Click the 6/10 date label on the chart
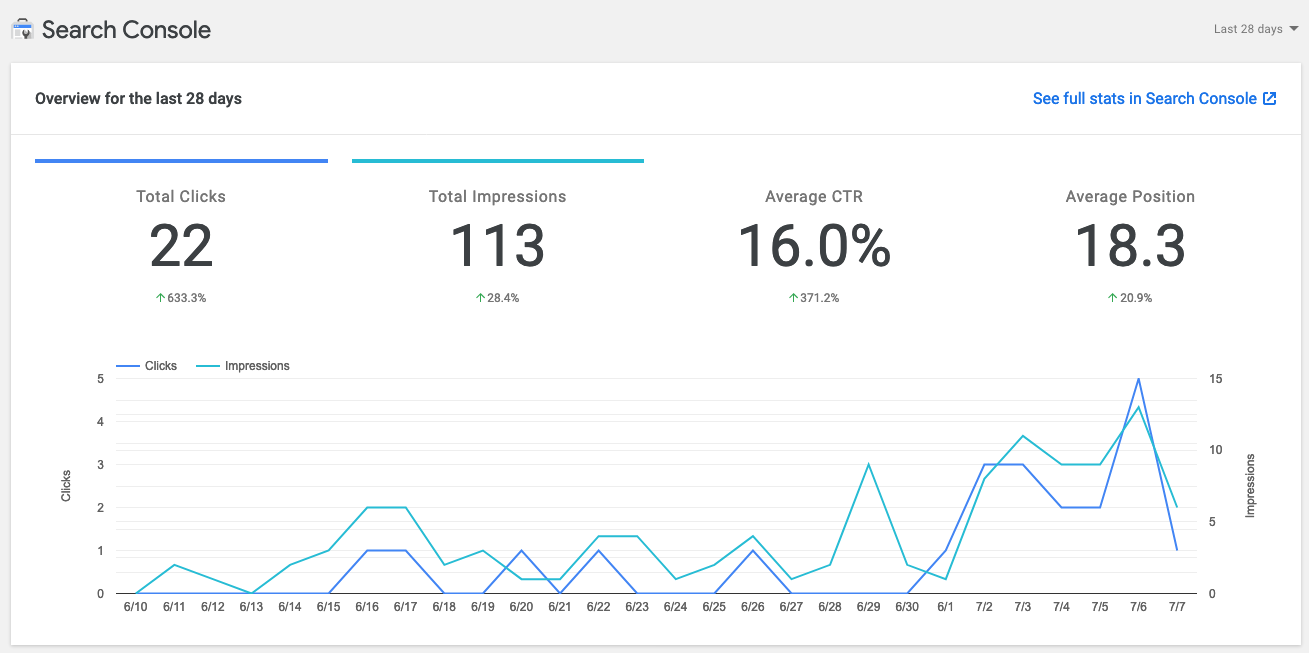Viewport: 1309px width, 653px height. point(135,607)
